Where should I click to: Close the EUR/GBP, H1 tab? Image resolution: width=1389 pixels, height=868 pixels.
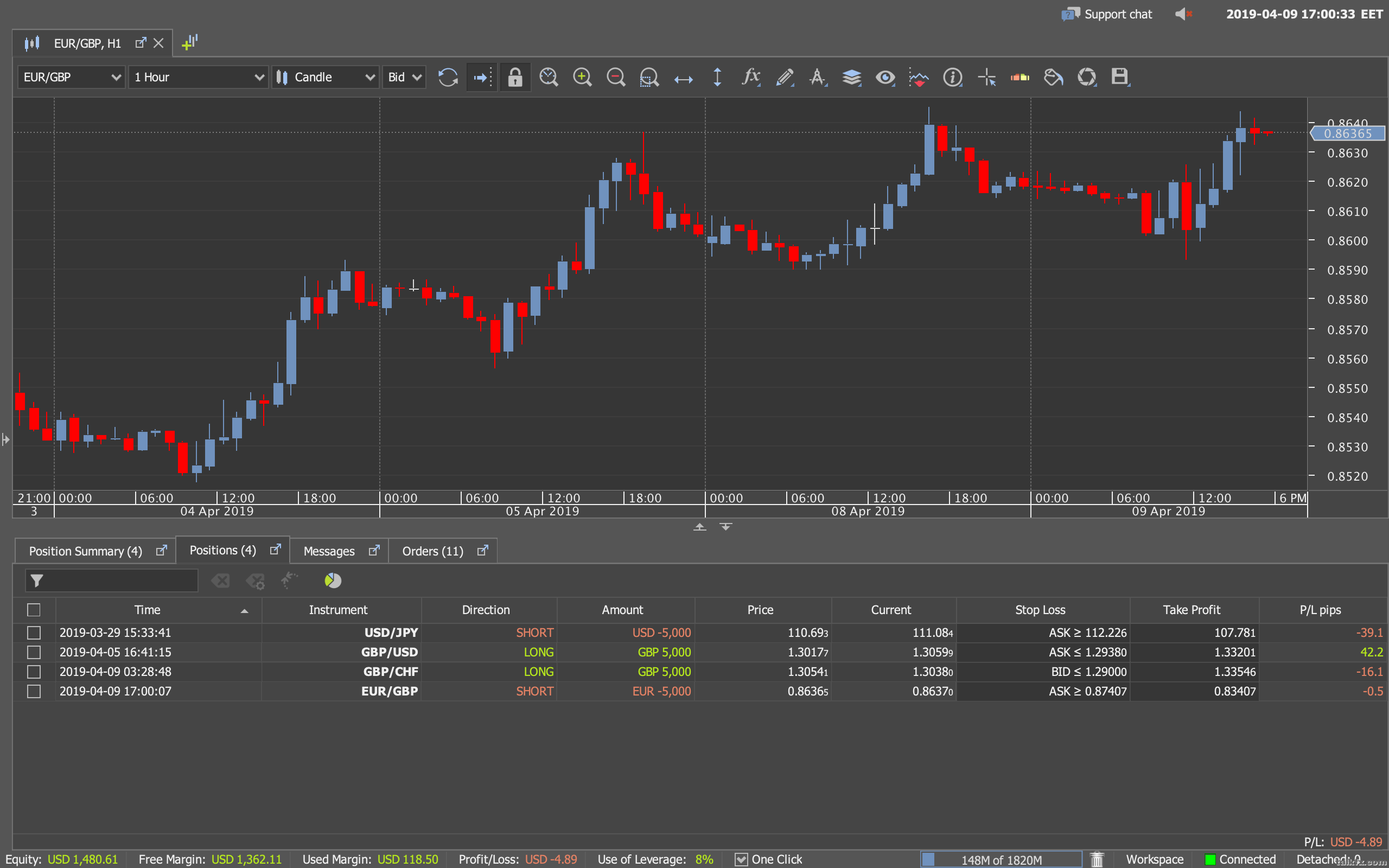click(x=158, y=43)
